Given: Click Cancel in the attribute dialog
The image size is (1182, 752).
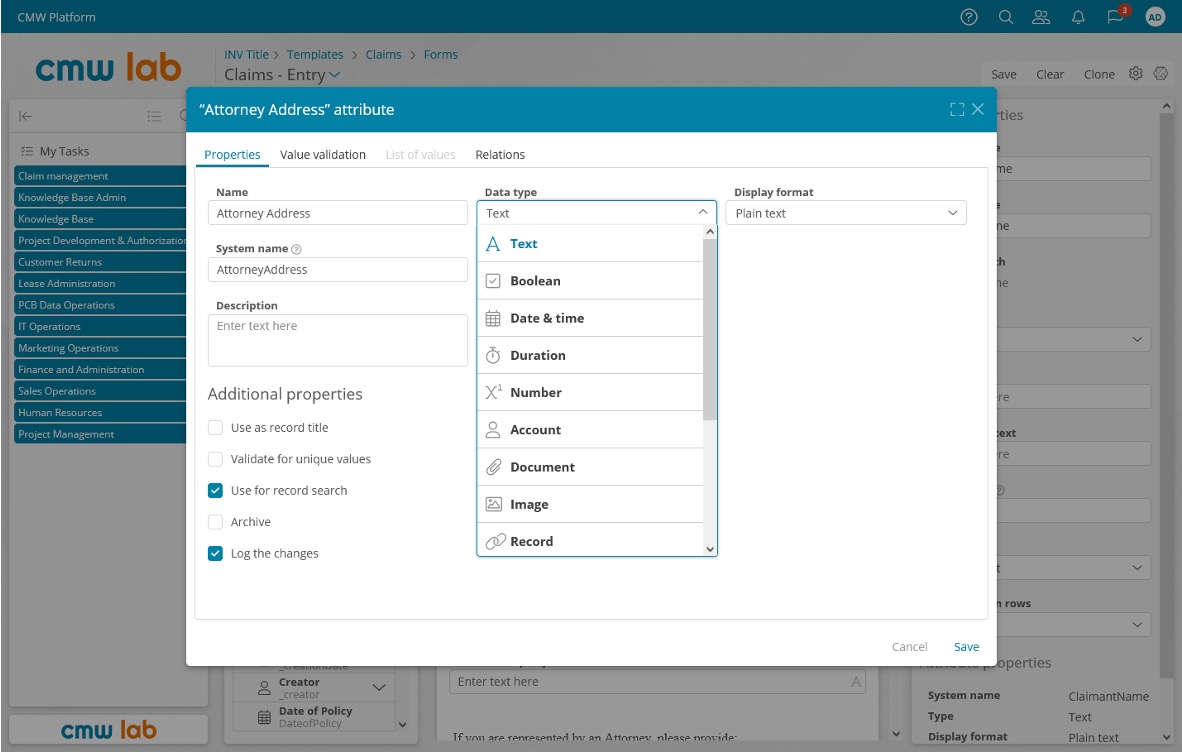Looking at the screenshot, I should 909,647.
